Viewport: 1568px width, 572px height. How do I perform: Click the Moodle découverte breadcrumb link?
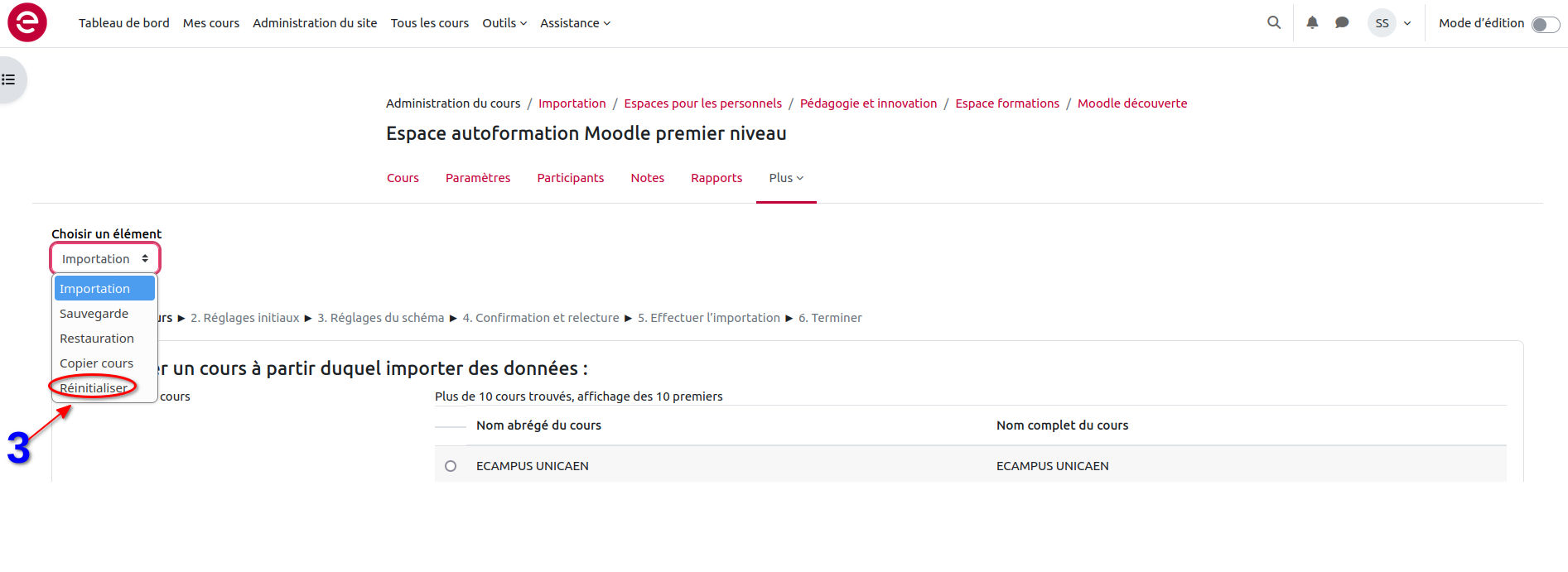coord(1131,103)
